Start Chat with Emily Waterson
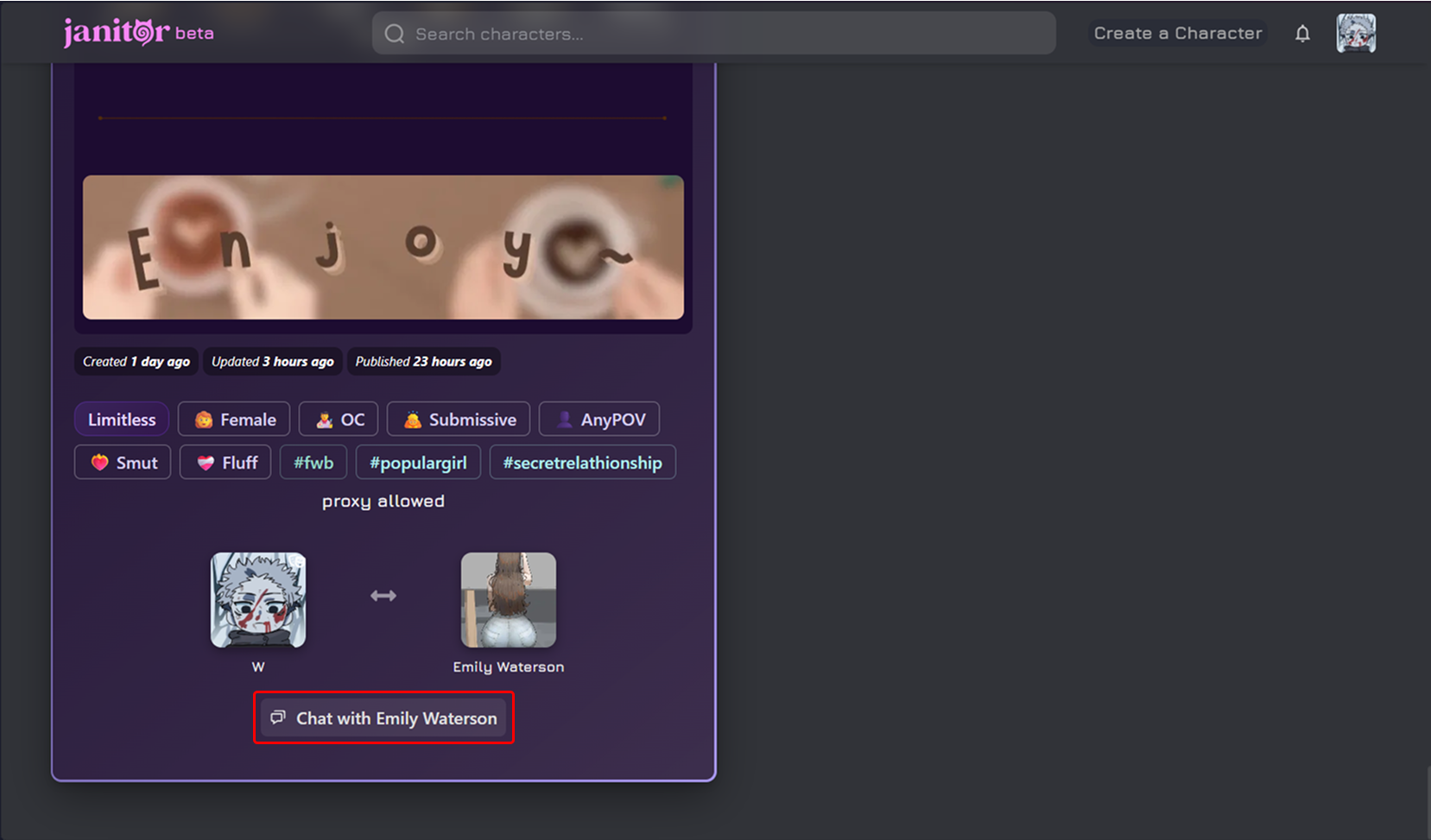 tap(384, 718)
